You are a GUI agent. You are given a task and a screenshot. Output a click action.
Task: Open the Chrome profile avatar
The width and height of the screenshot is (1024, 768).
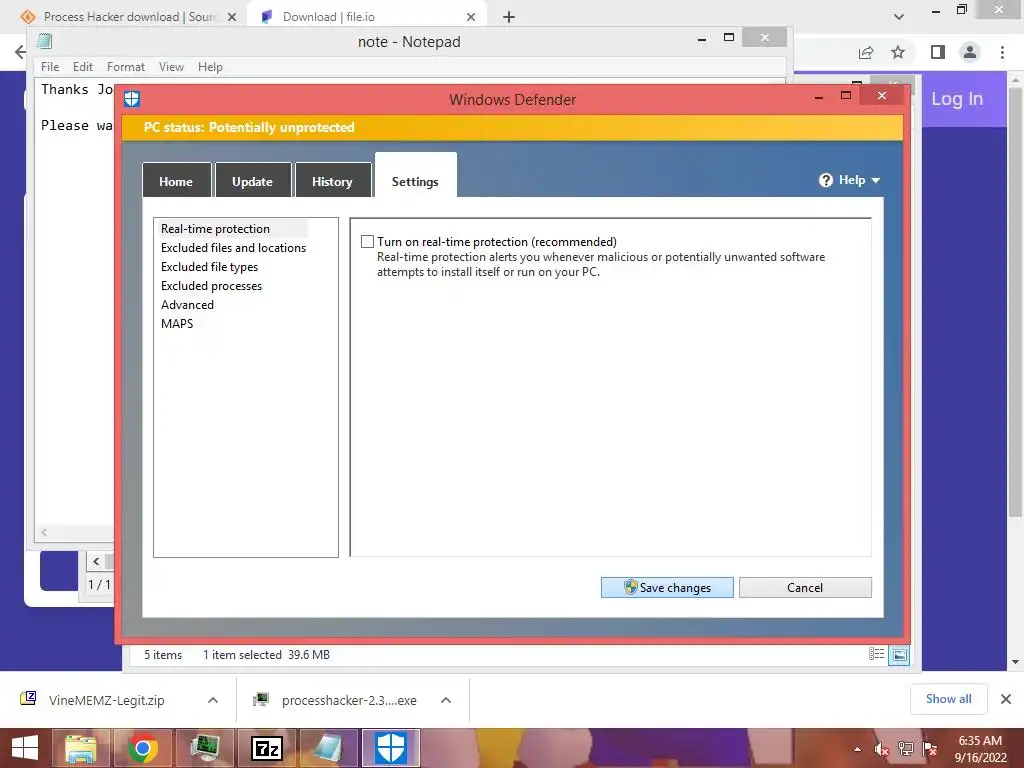click(x=970, y=52)
